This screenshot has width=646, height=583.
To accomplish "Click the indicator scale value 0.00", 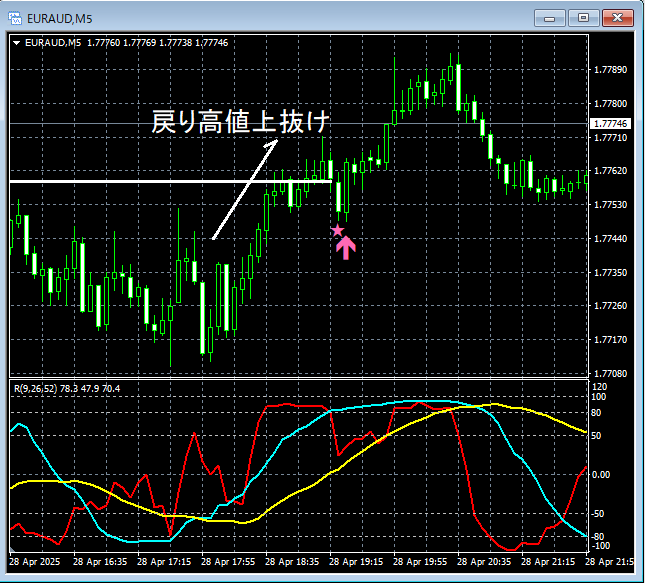I will pyautogui.click(x=601, y=475).
